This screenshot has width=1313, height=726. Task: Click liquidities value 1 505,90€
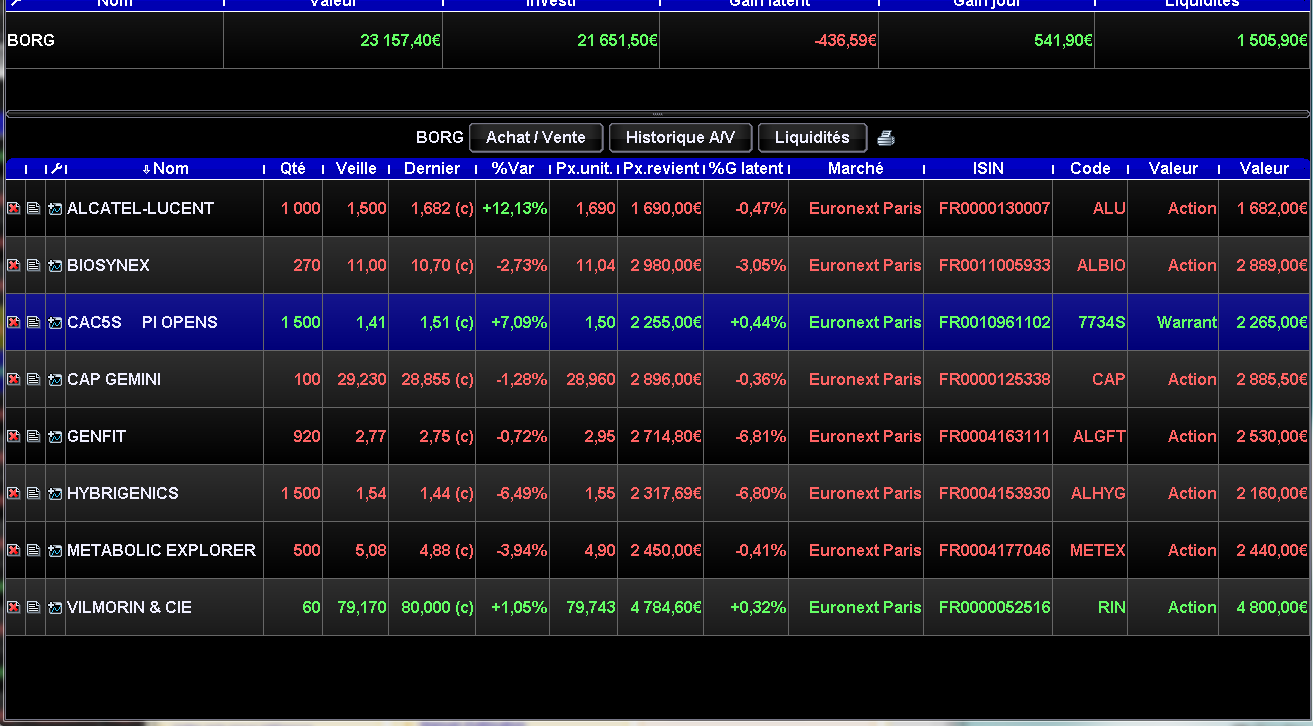(x=1272, y=41)
